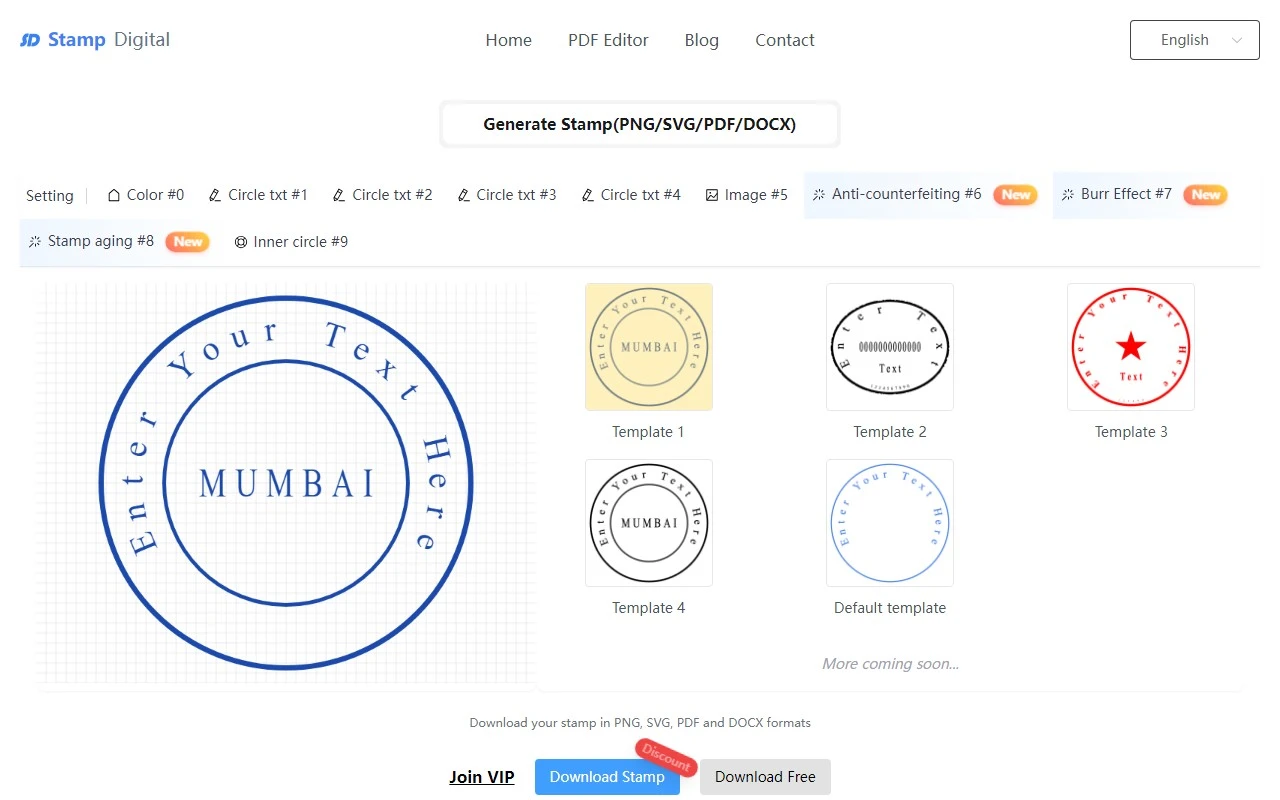Click the Template 2 label

[x=890, y=432]
